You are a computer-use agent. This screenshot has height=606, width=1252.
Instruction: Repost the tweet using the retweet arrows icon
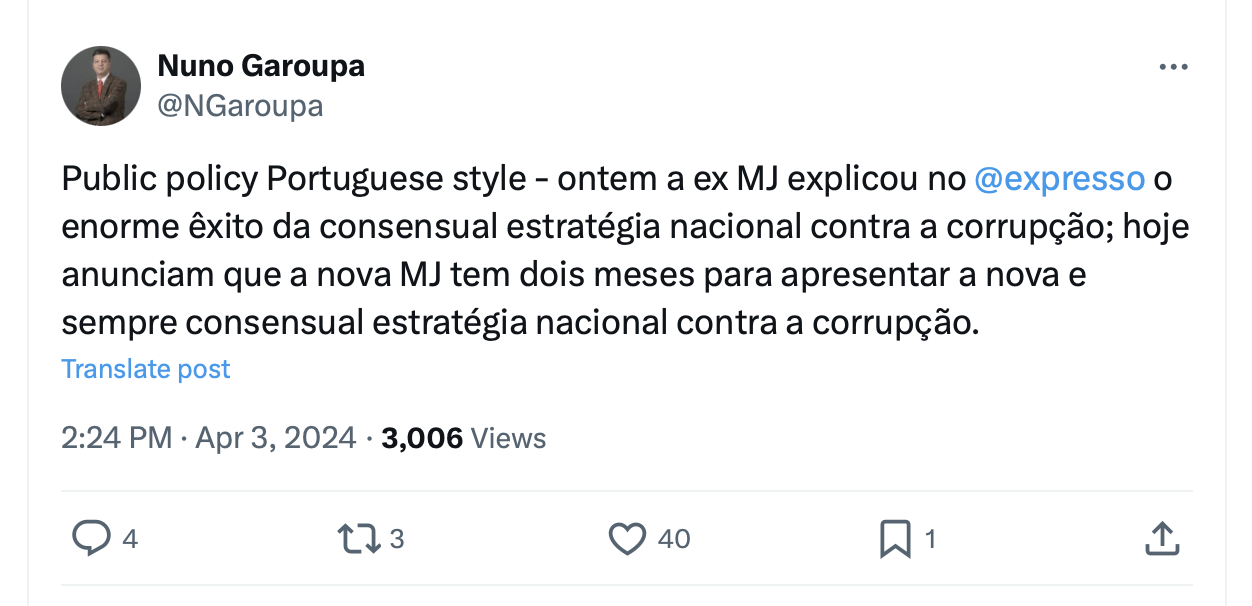[x=360, y=540]
